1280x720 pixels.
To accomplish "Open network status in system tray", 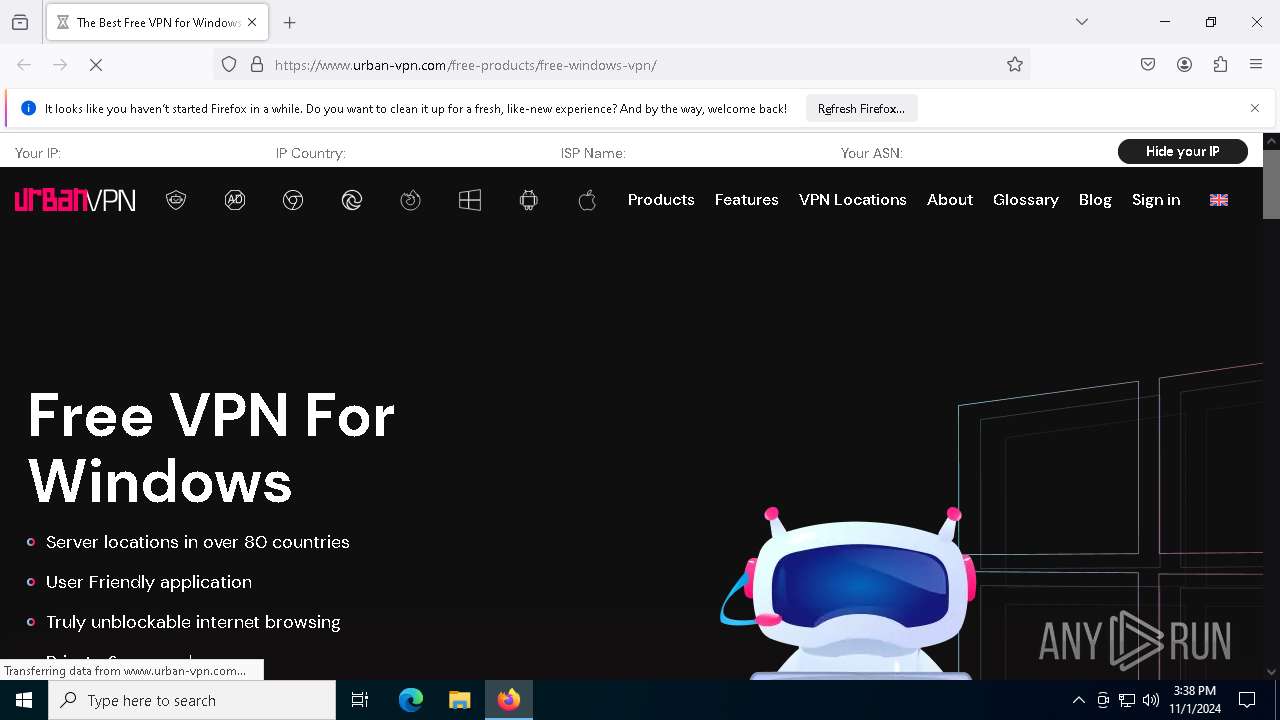I will [x=1127, y=700].
